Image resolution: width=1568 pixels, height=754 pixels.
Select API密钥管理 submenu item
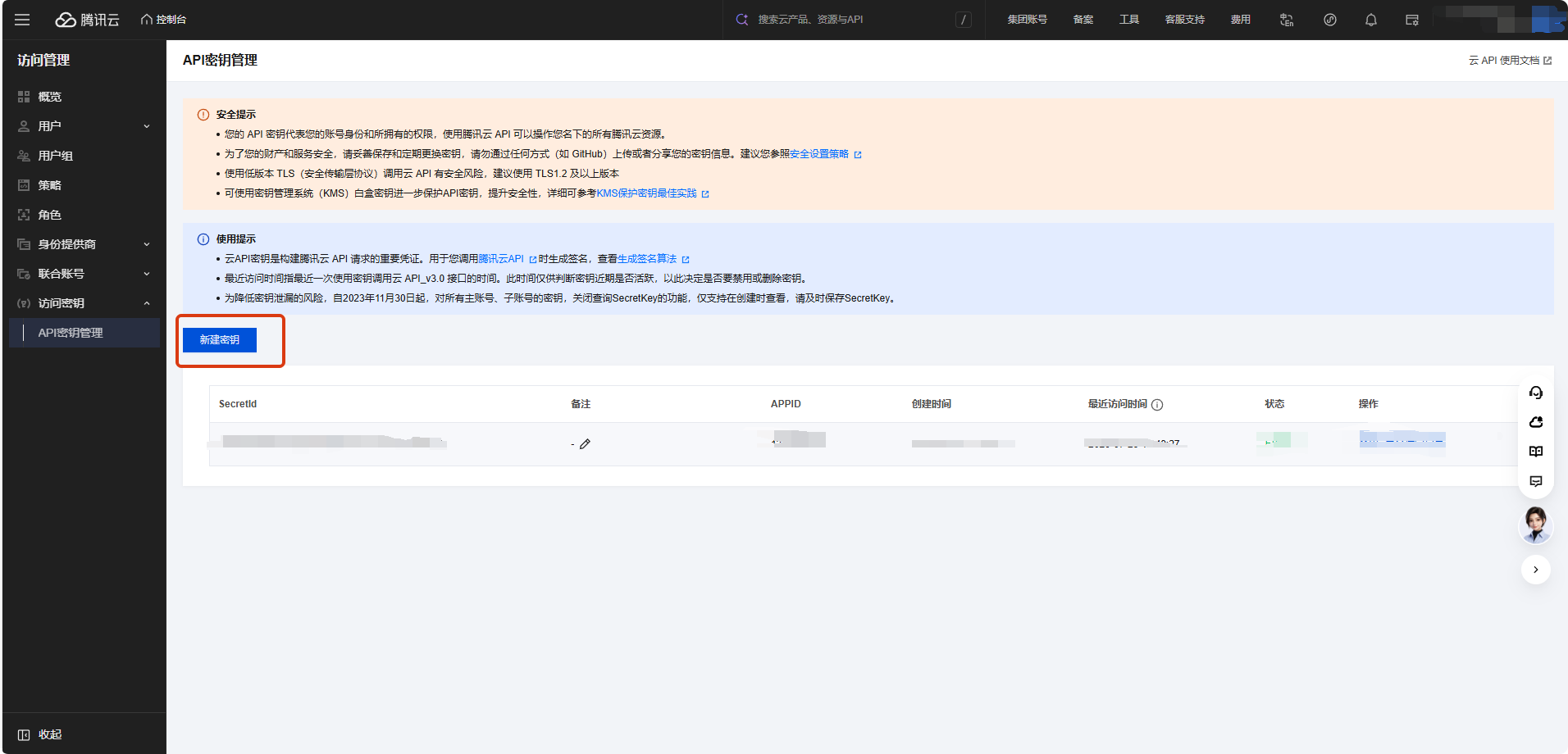click(x=84, y=333)
